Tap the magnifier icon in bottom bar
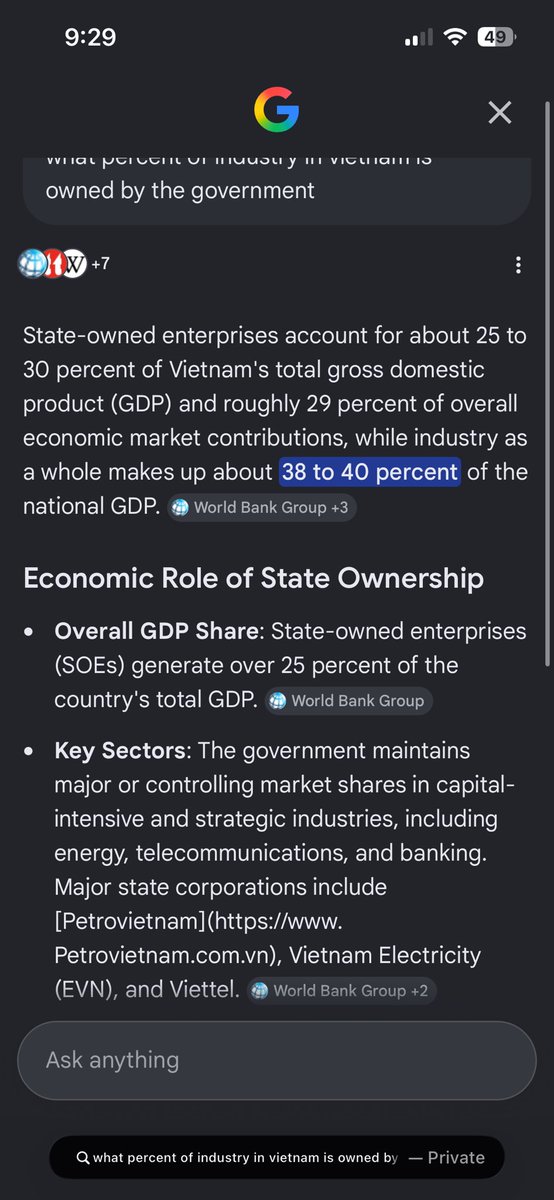 point(84,1158)
